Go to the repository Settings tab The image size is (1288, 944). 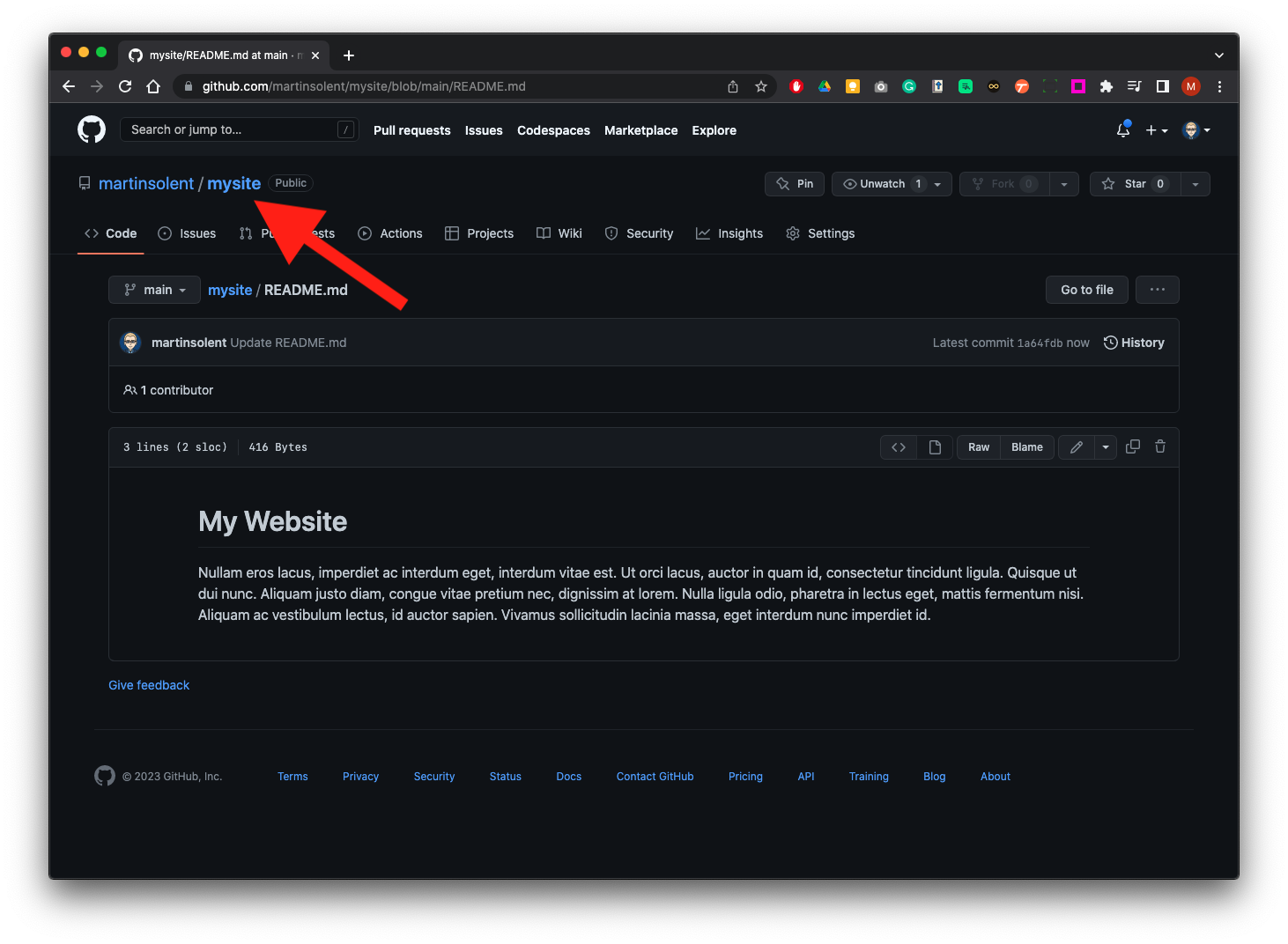click(x=820, y=233)
